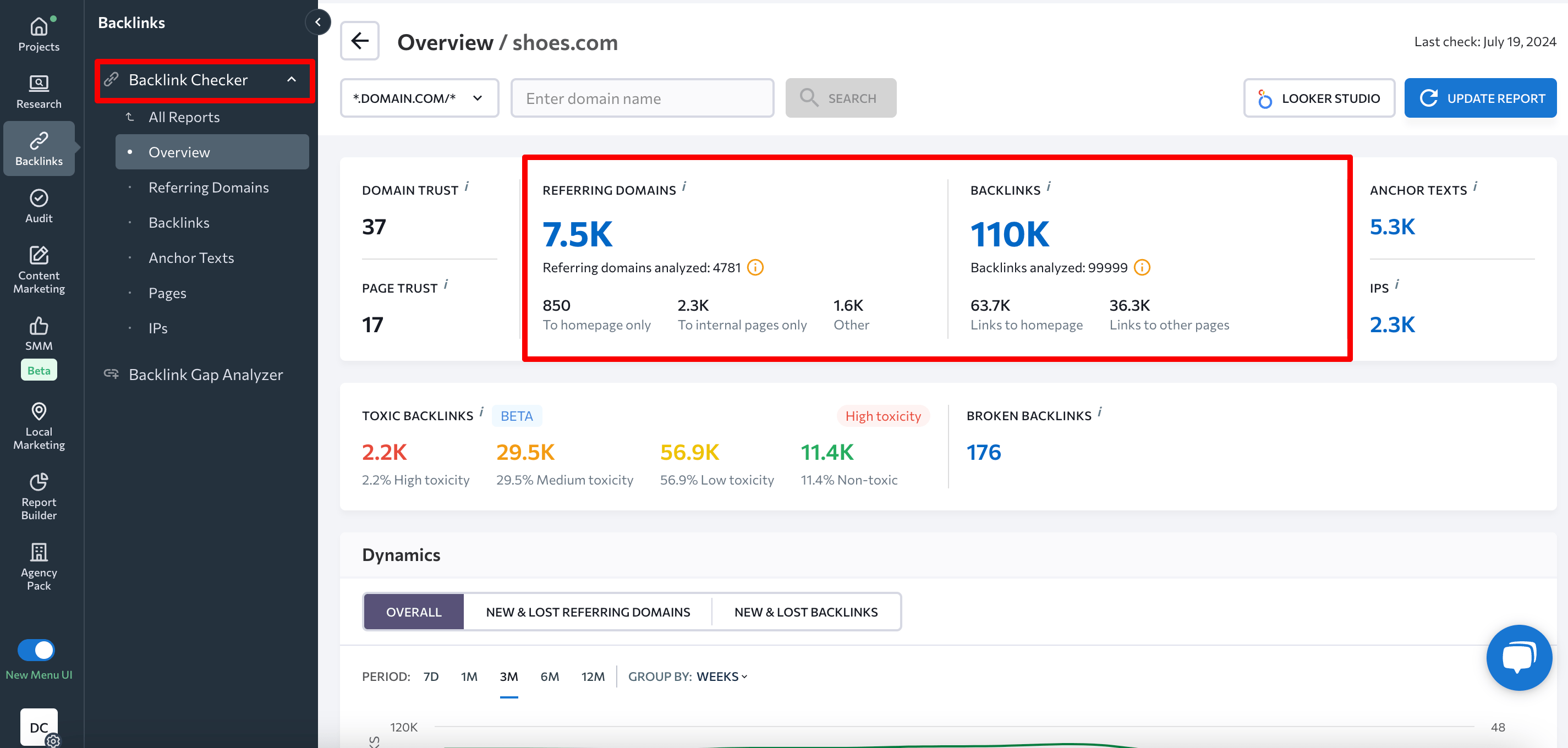Click the 56.9K low toxicity value
The width and height of the screenshot is (1568, 748).
click(690, 452)
